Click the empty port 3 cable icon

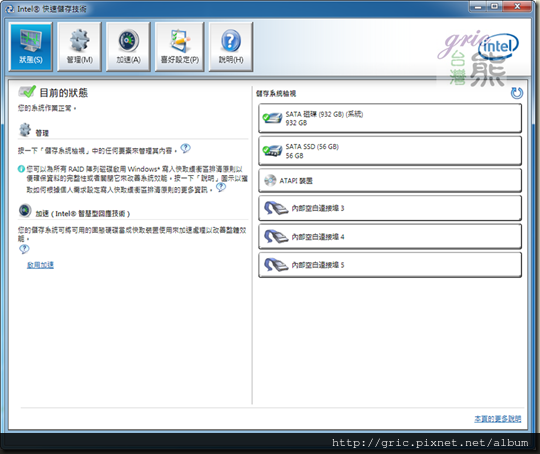(x=276, y=208)
